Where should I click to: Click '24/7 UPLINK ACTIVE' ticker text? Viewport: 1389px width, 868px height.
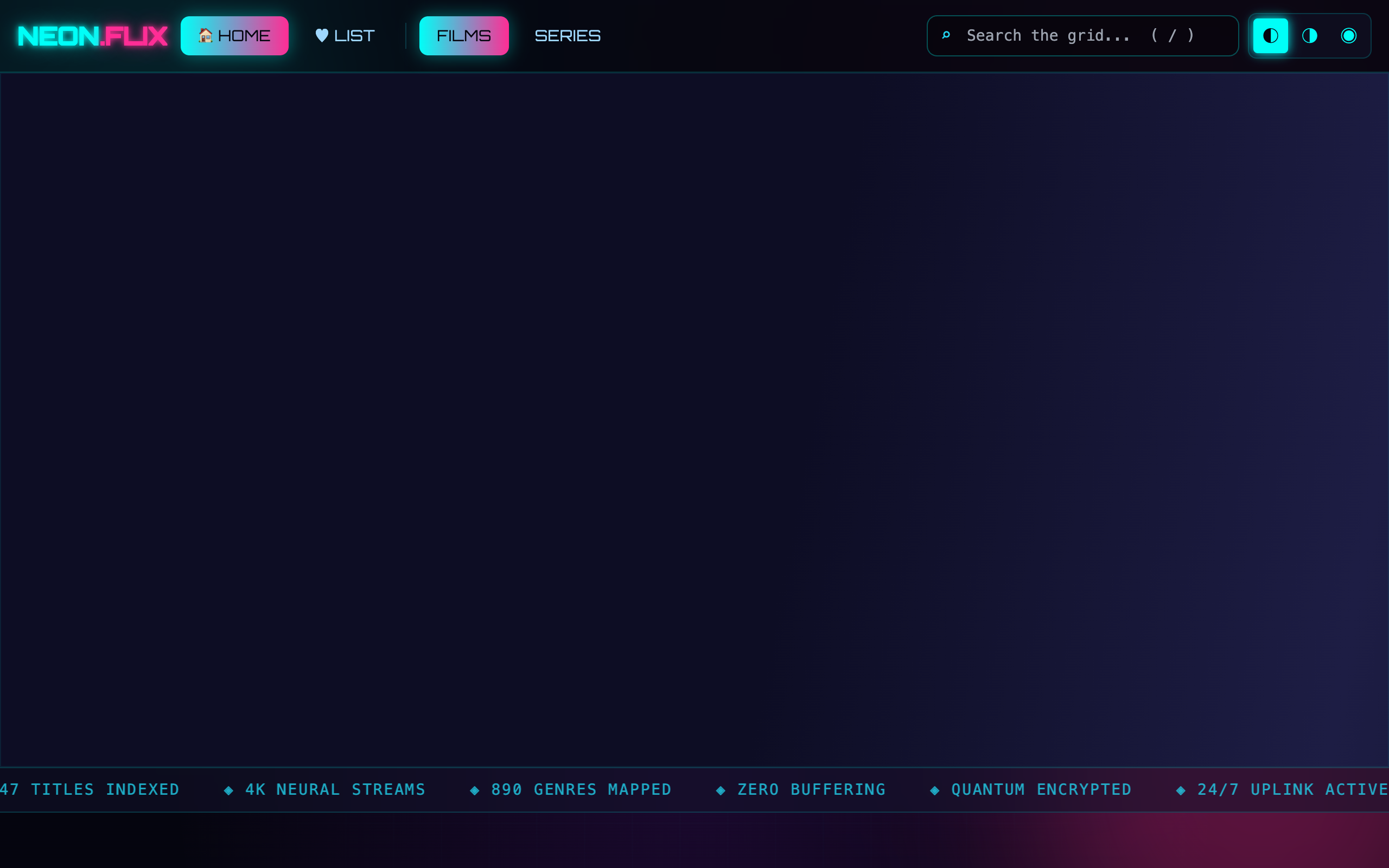pyautogui.click(x=1292, y=789)
